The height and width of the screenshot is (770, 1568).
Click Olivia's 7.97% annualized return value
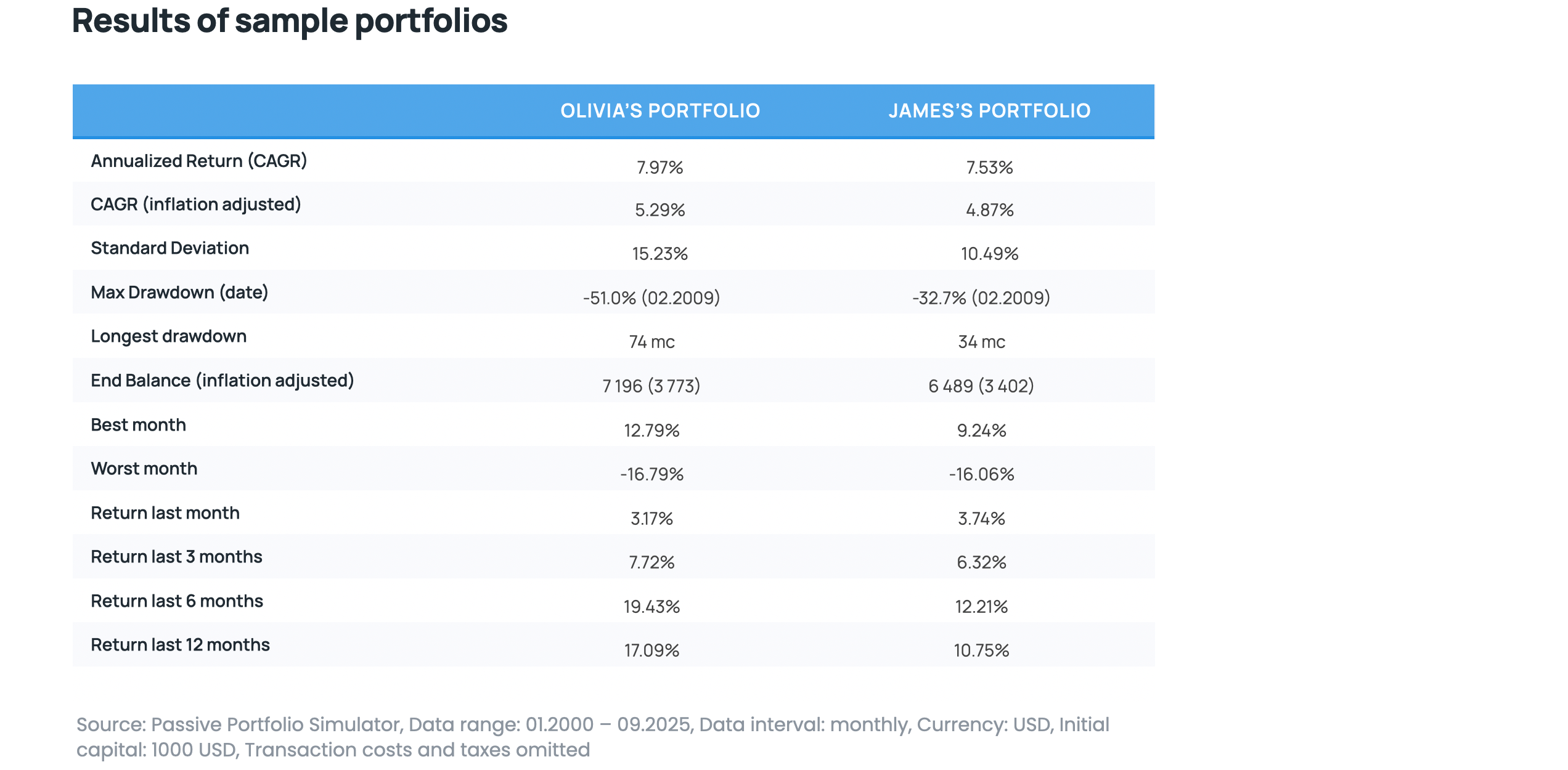[659, 168]
